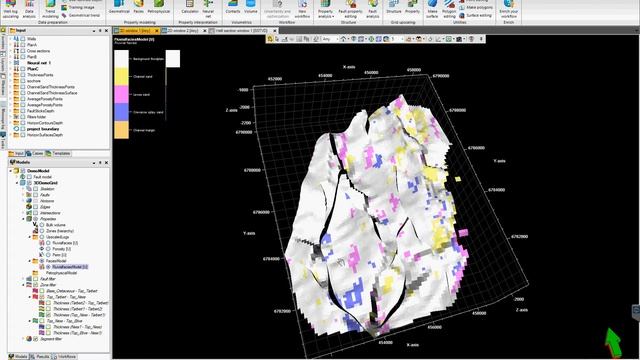
Task: Switch to the Cases pane tab
Action: 35,153
